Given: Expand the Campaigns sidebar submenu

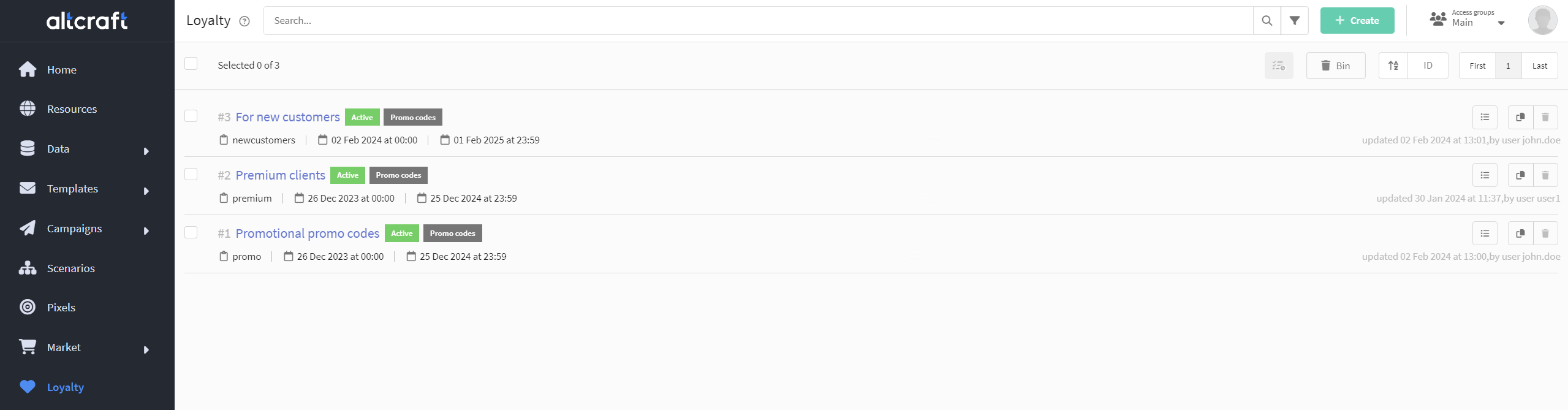Looking at the screenshot, I should click(146, 231).
